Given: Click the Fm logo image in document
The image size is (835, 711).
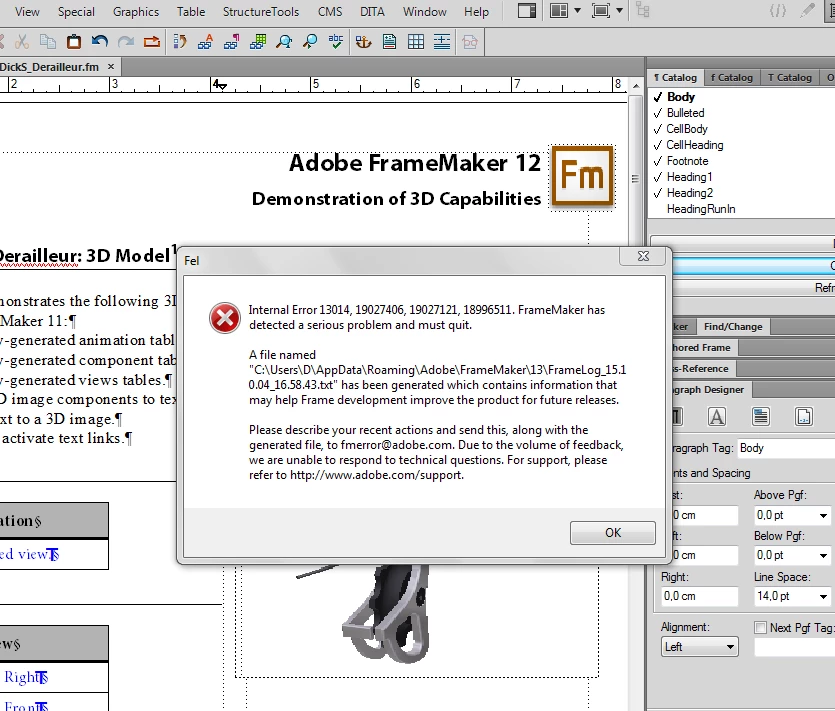Looking at the screenshot, I should coord(583,177).
